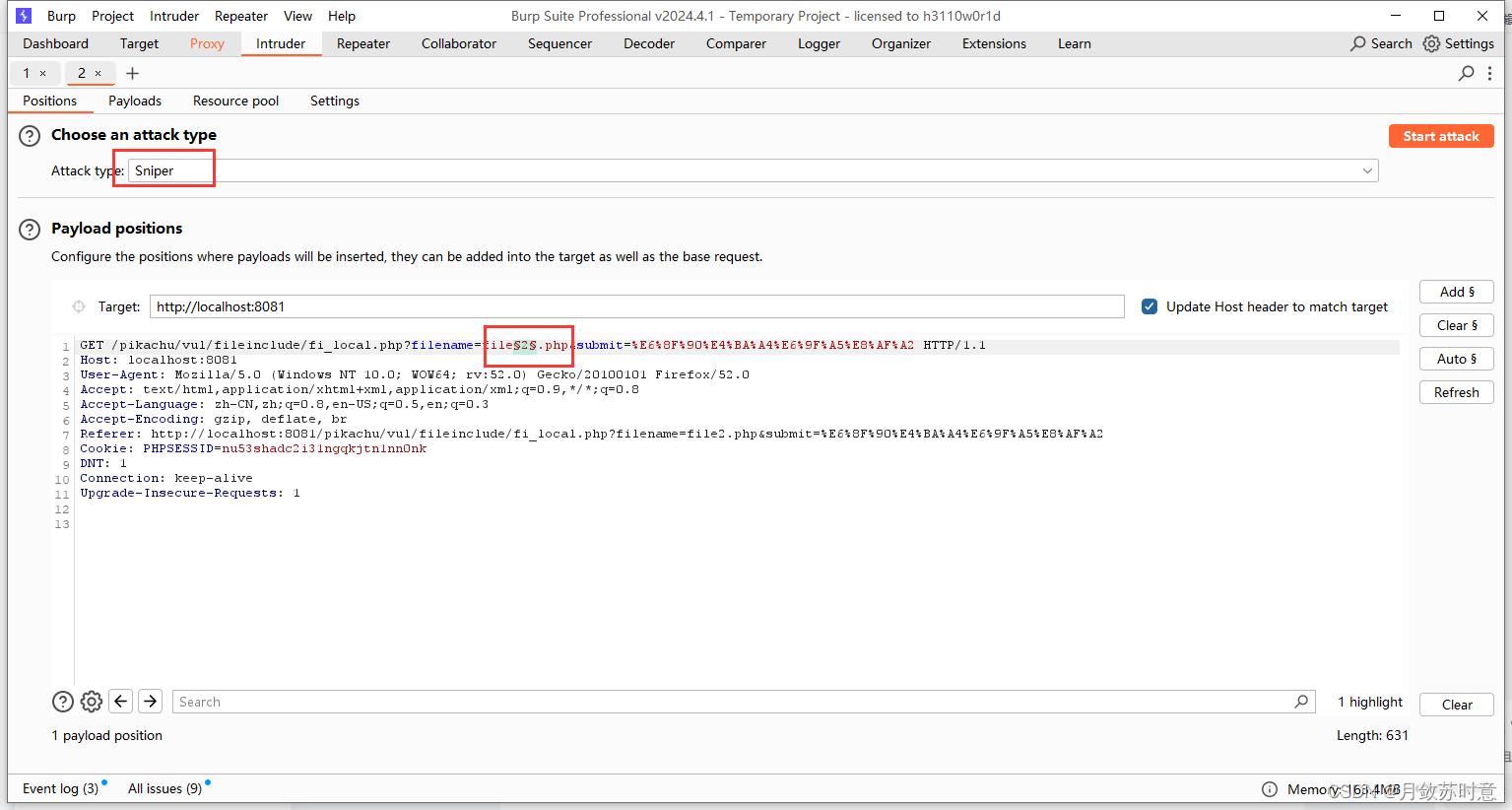This screenshot has height=810, width=1512.
Task: Click the Add § button
Action: pyautogui.click(x=1457, y=292)
